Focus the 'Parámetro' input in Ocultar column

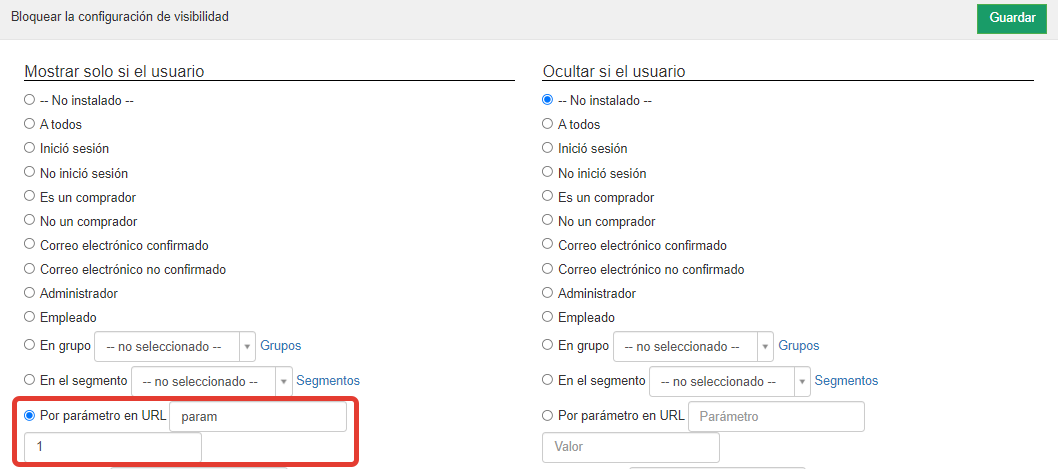777,417
